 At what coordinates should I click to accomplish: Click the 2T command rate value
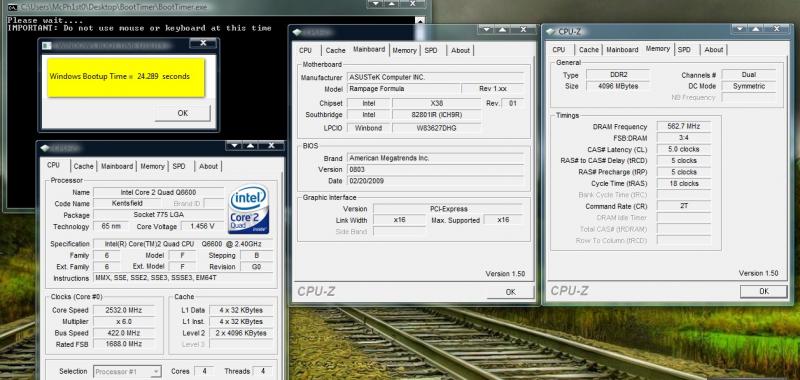click(x=684, y=206)
